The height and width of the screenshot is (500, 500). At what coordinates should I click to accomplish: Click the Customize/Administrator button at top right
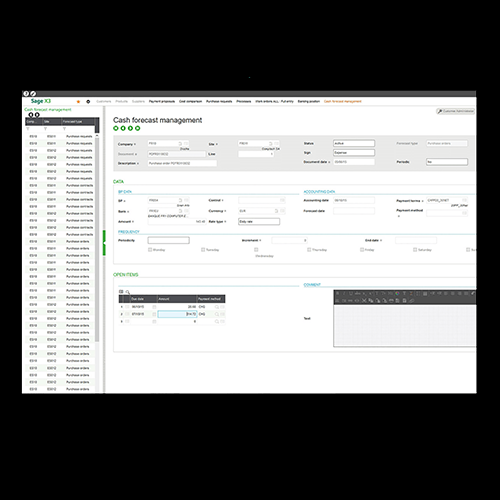pyautogui.click(x=456, y=111)
